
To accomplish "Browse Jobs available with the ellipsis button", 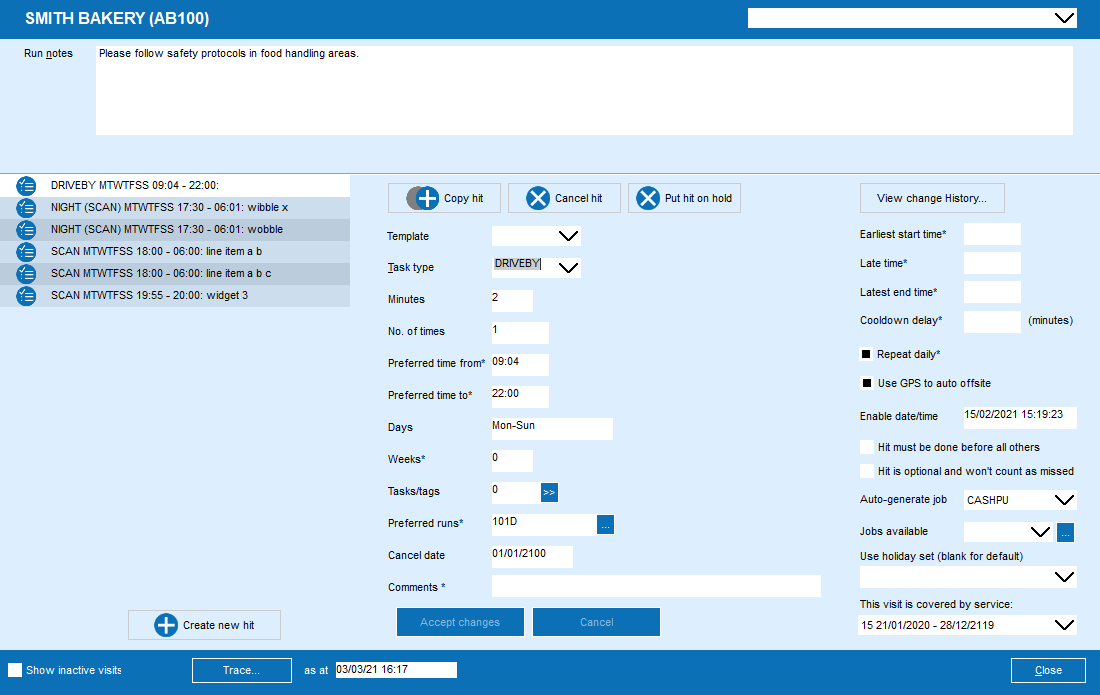I will (1065, 533).
